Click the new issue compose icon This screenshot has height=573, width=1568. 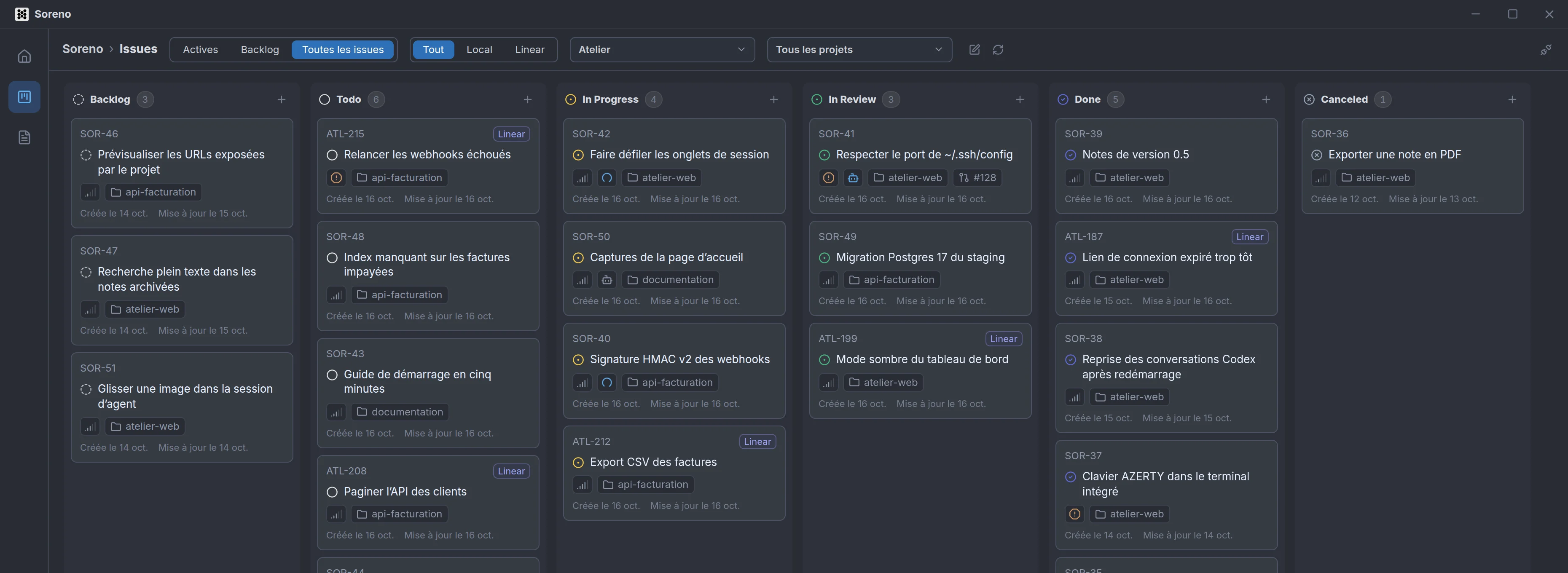[x=975, y=50]
